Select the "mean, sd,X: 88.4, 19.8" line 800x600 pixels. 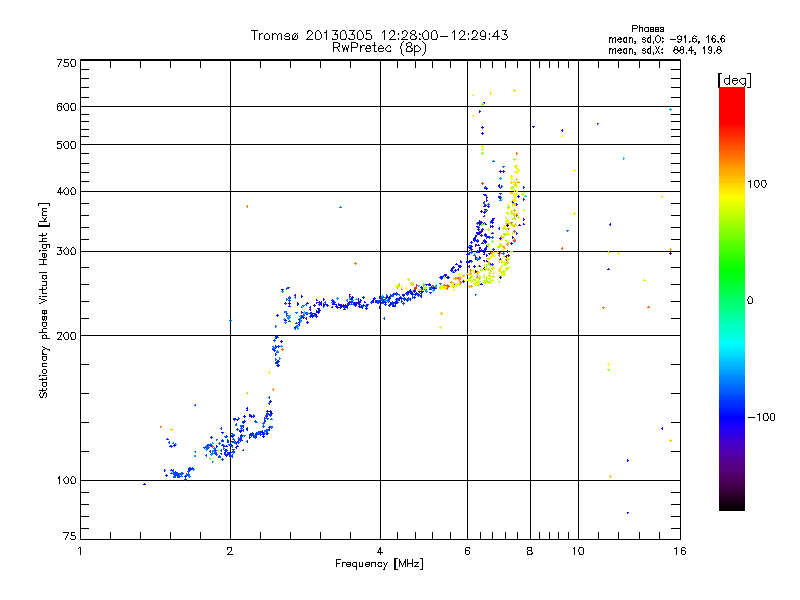665,50
